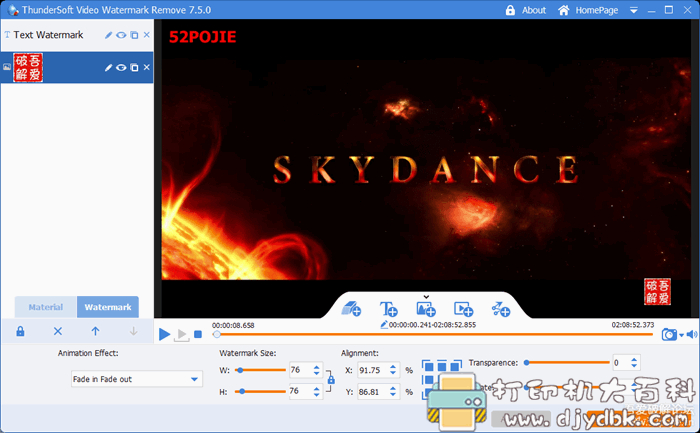Image resolution: width=700 pixels, height=433 pixels.
Task: Toggle visibility of image watermark item
Action: tap(121, 67)
